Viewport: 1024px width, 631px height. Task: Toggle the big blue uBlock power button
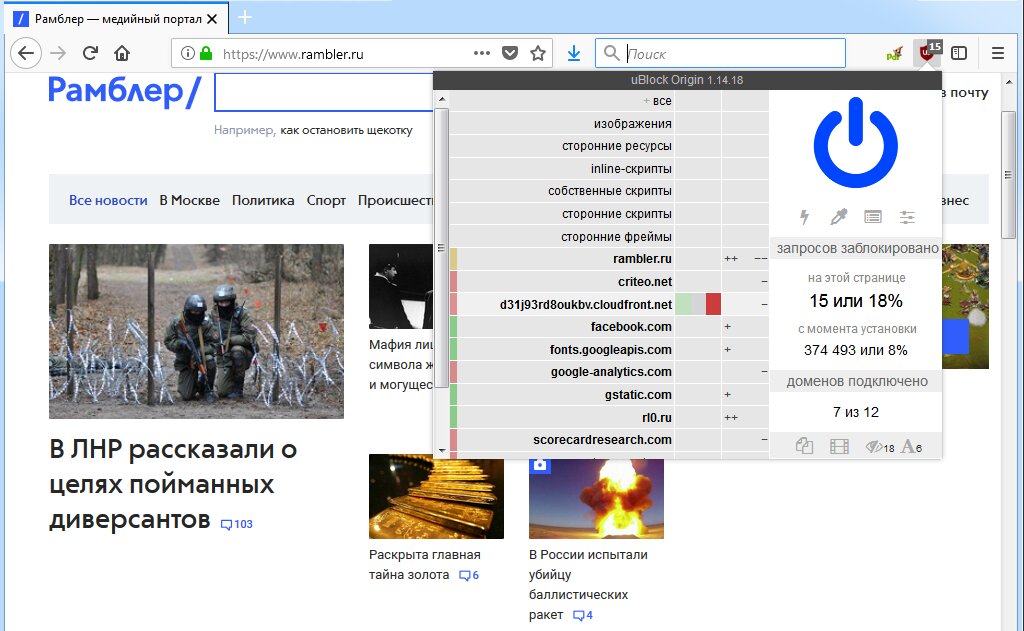tap(856, 142)
